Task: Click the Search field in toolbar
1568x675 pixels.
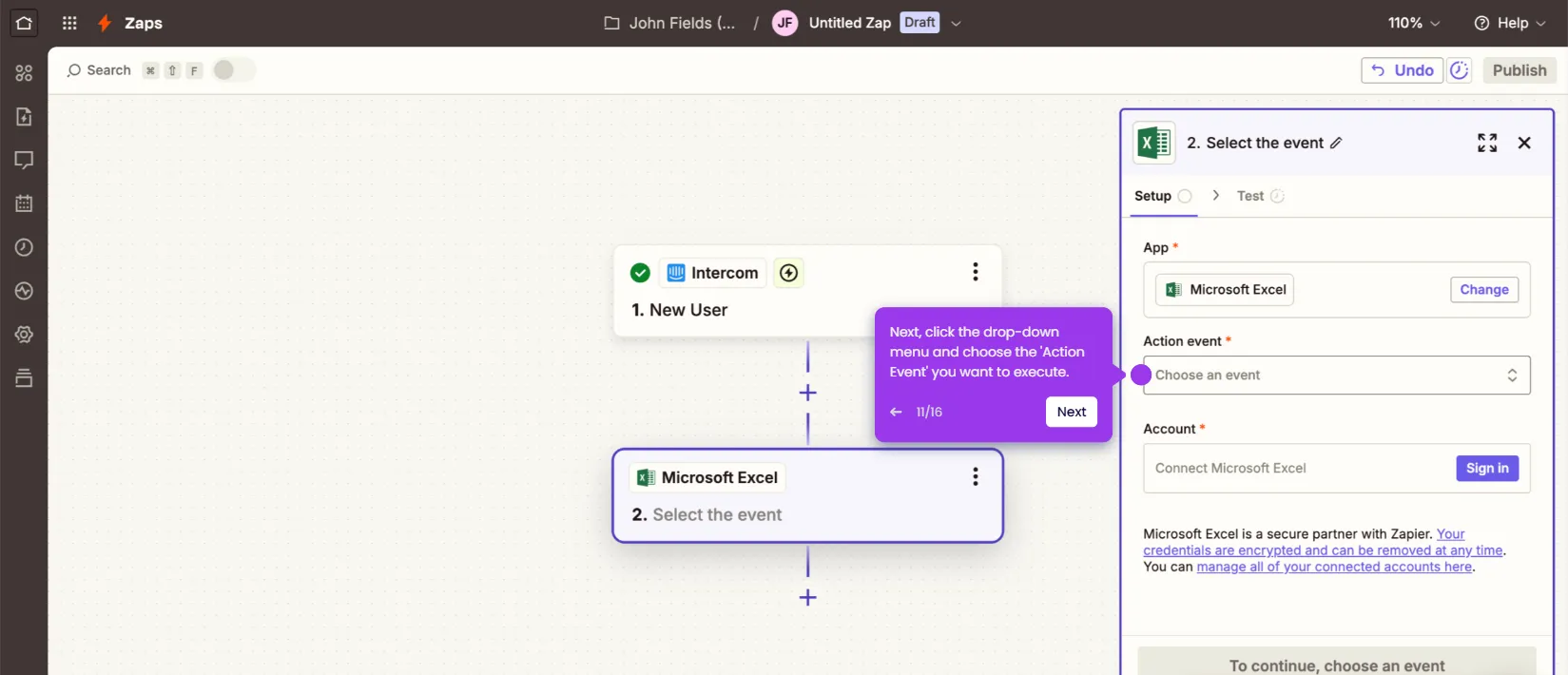Action: tap(108, 70)
